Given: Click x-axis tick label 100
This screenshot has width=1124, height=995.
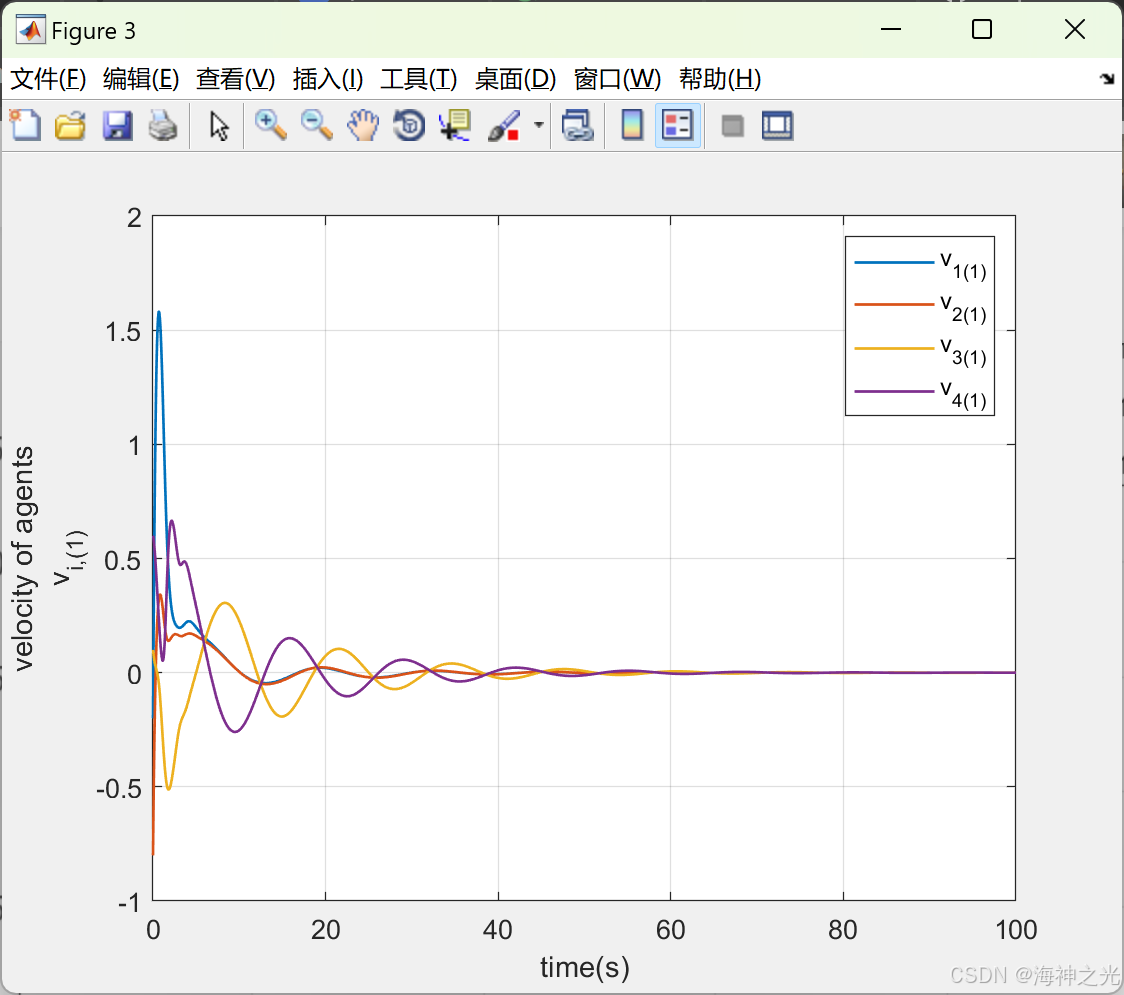Looking at the screenshot, I should pyautogui.click(x=1016, y=930).
